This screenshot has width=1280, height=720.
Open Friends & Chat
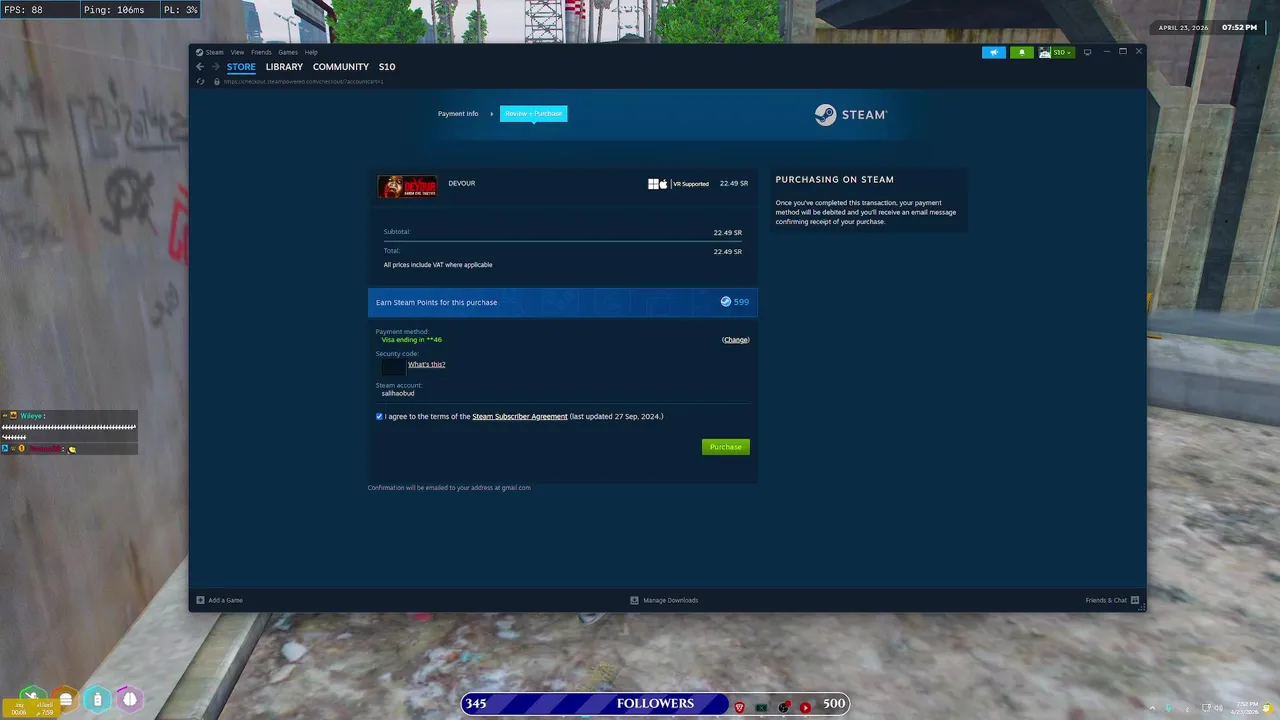(x=1112, y=600)
